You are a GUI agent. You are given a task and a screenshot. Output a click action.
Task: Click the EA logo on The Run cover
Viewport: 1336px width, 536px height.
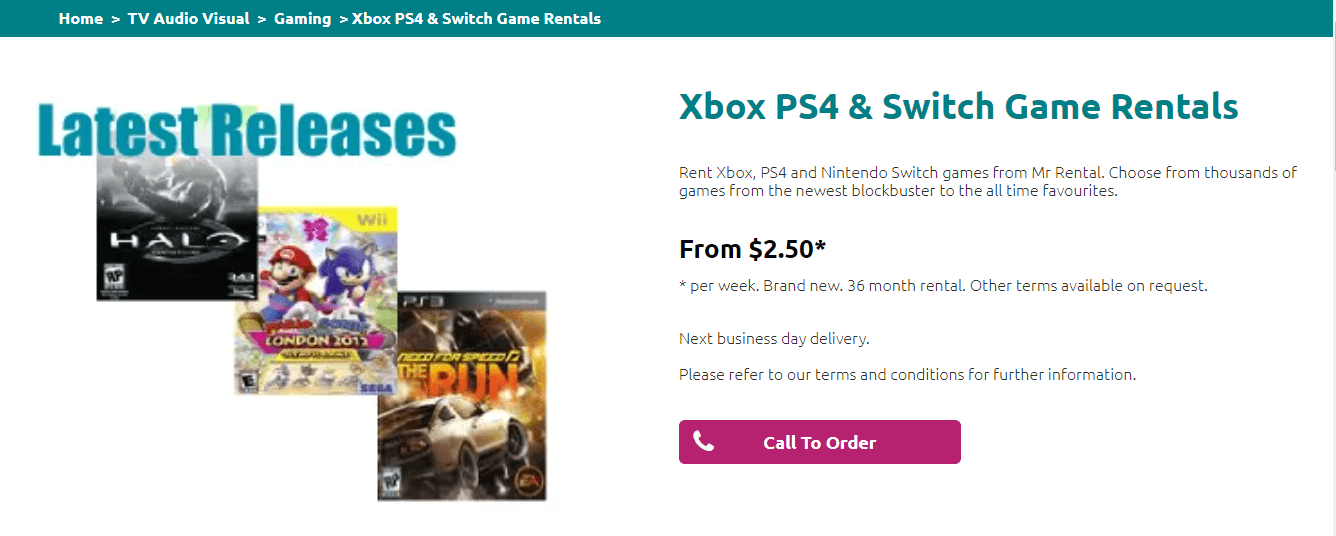522,484
